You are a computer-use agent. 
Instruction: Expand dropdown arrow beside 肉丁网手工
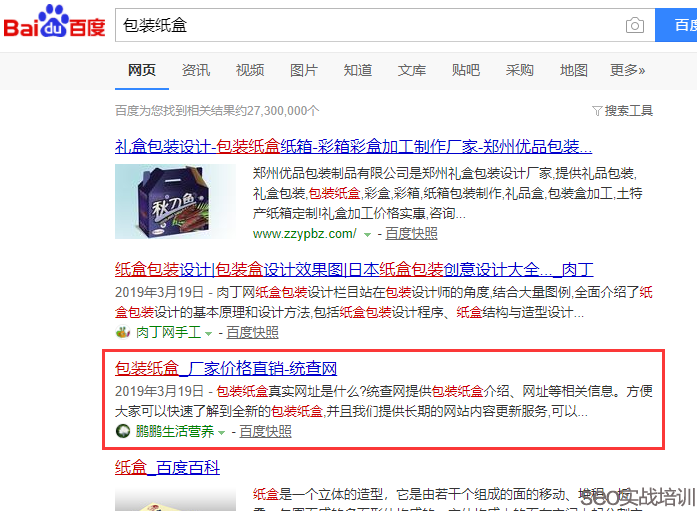tap(208, 333)
